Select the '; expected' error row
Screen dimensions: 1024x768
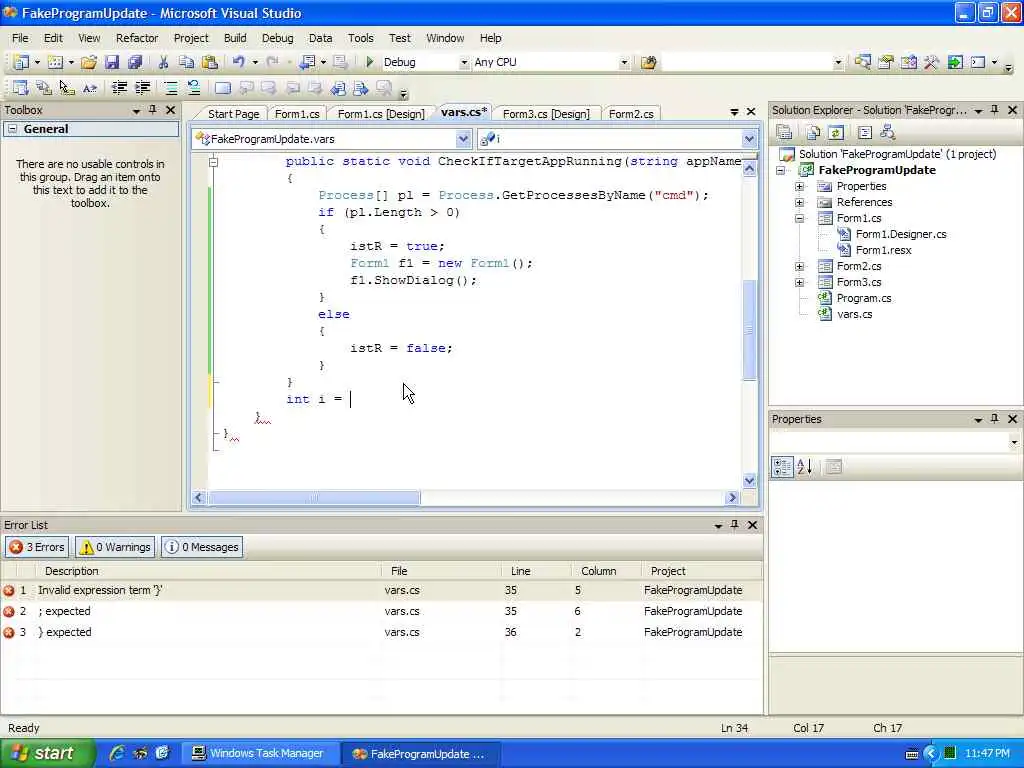(381, 611)
